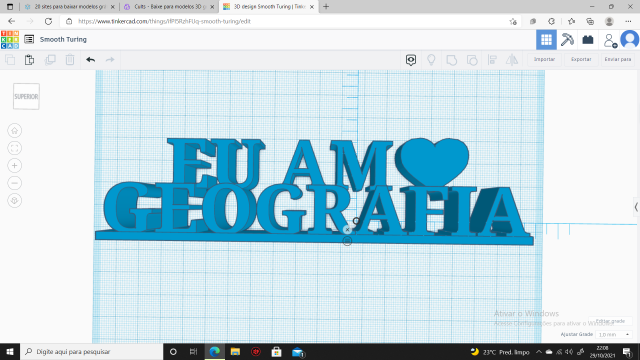Open the Blocks pickaxe mode
Screen dimensions: 640x360
click(x=567, y=40)
